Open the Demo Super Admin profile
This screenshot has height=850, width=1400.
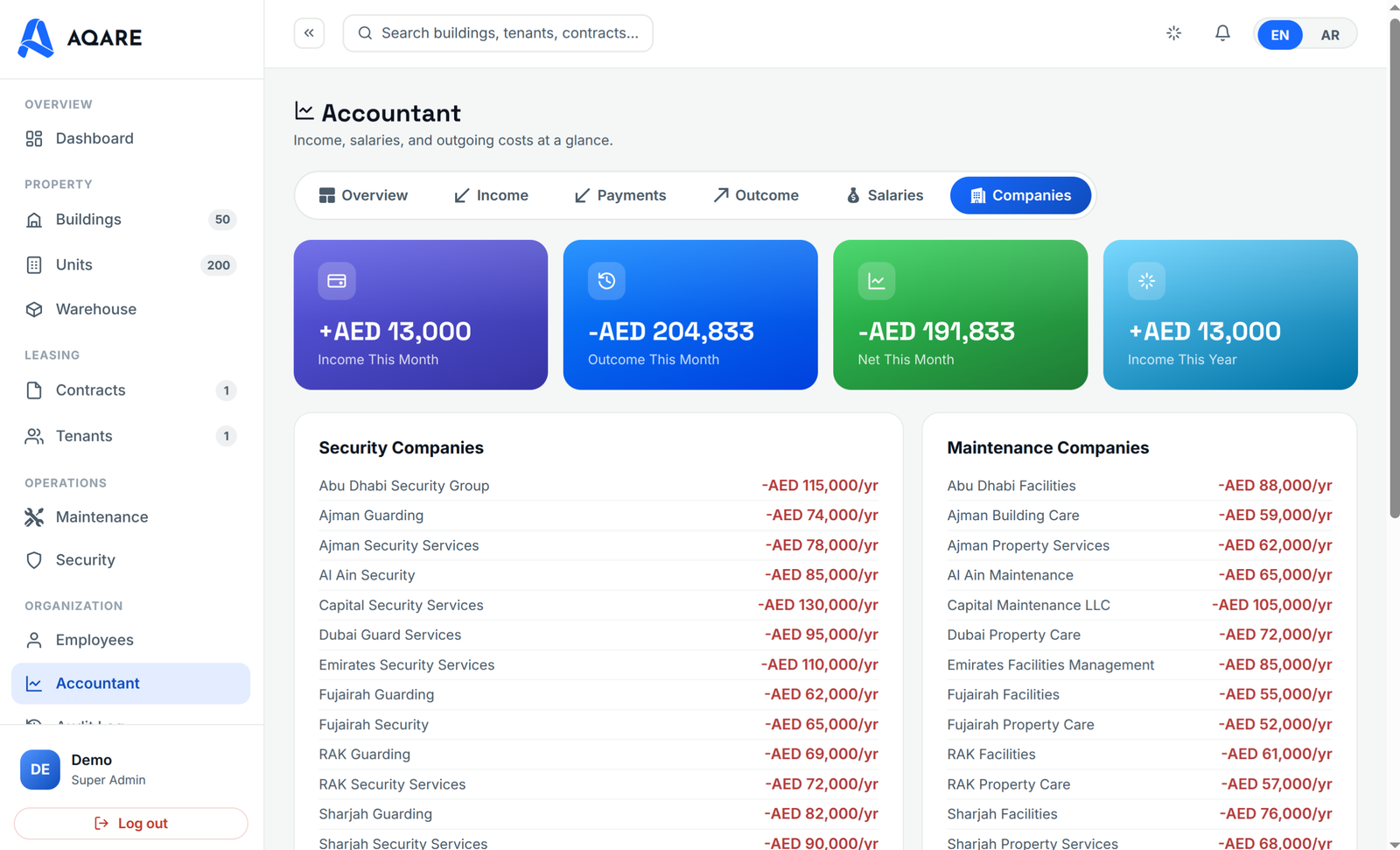pyautogui.click(x=131, y=769)
